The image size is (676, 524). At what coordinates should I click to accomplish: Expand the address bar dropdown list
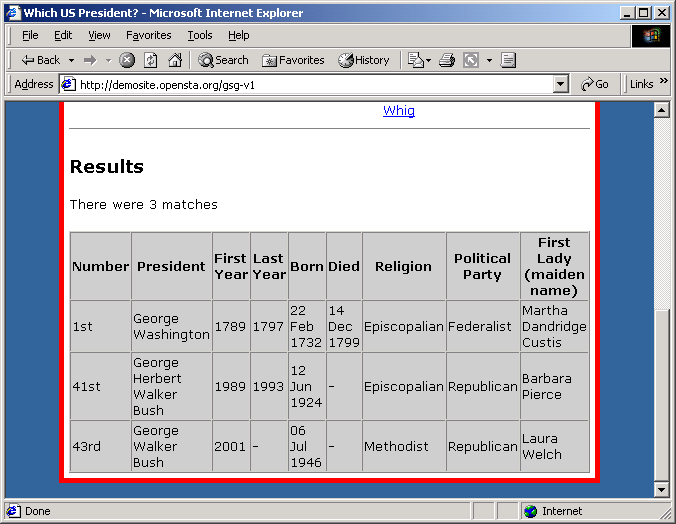(x=560, y=84)
